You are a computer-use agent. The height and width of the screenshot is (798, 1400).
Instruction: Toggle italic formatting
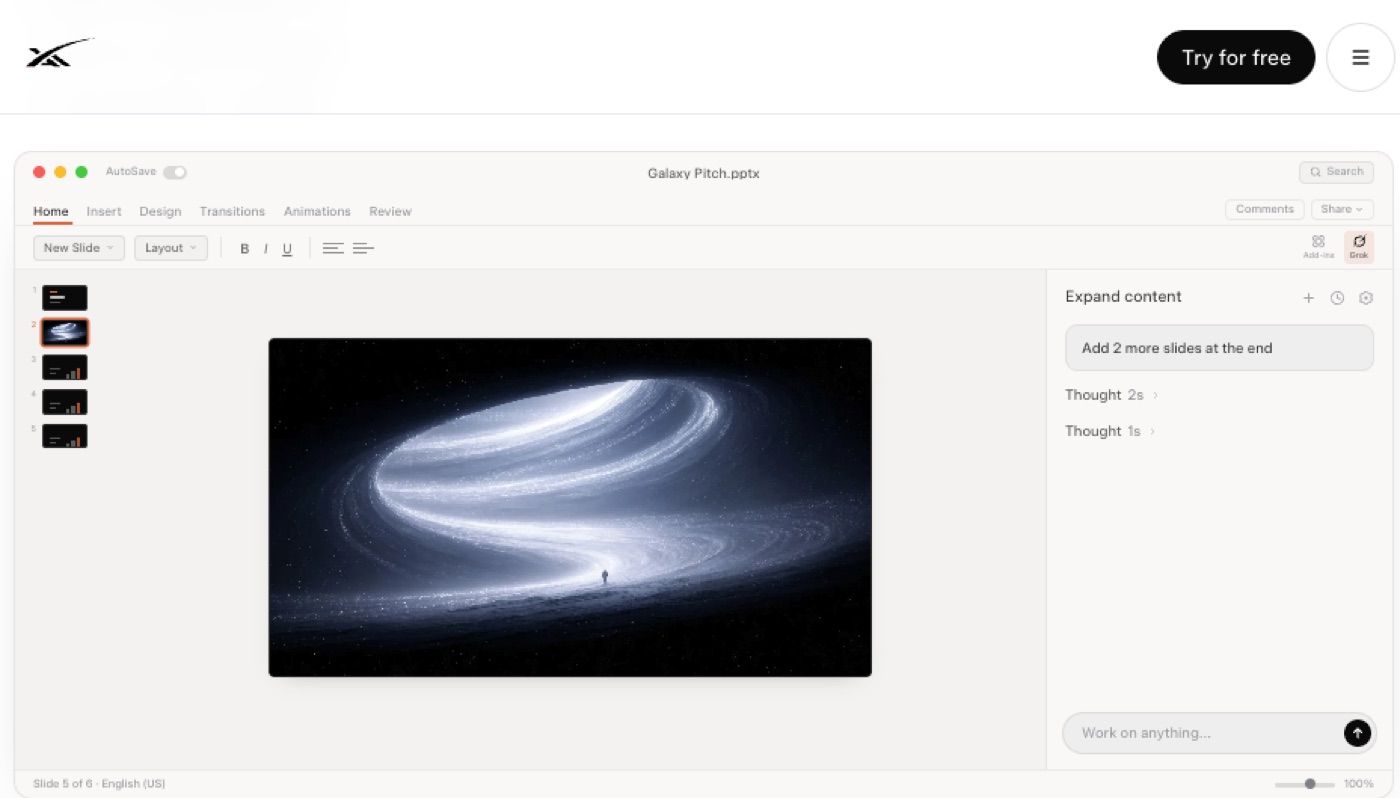265,249
